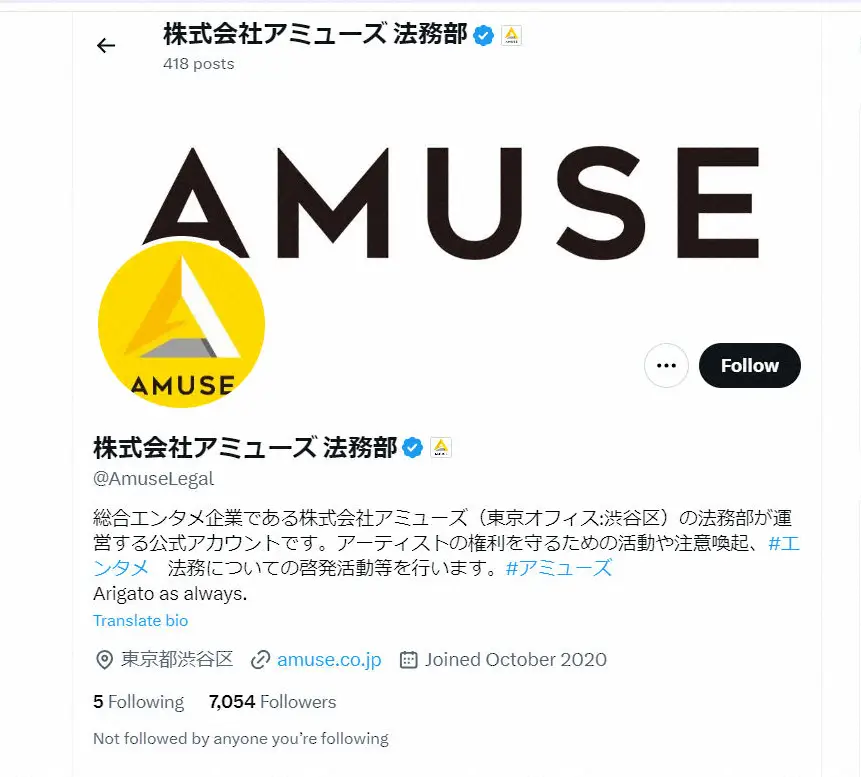View the 5 Following list
The image size is (861, 777).
point(138,702)
